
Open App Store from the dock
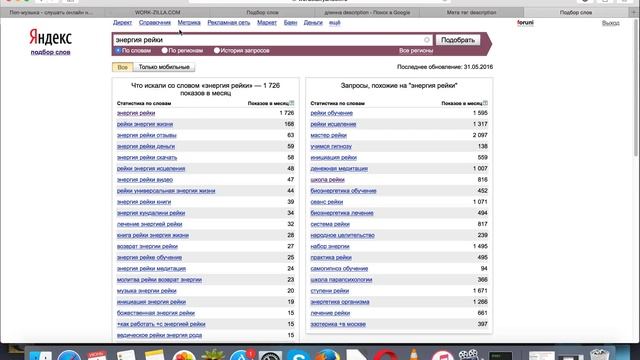[242, 355]
